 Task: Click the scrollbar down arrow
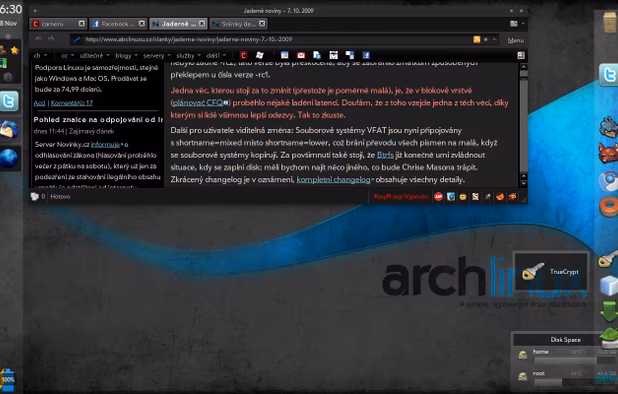point(523,184)
